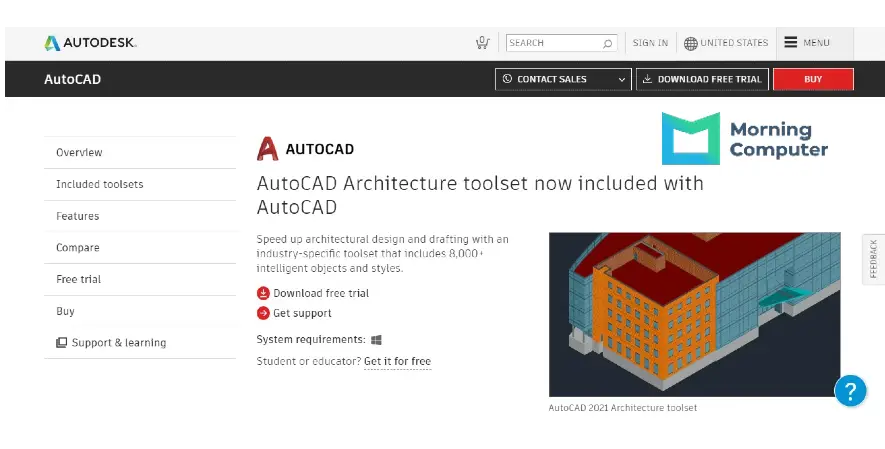
Task: Click the Get support link
Action: point(302,313)
